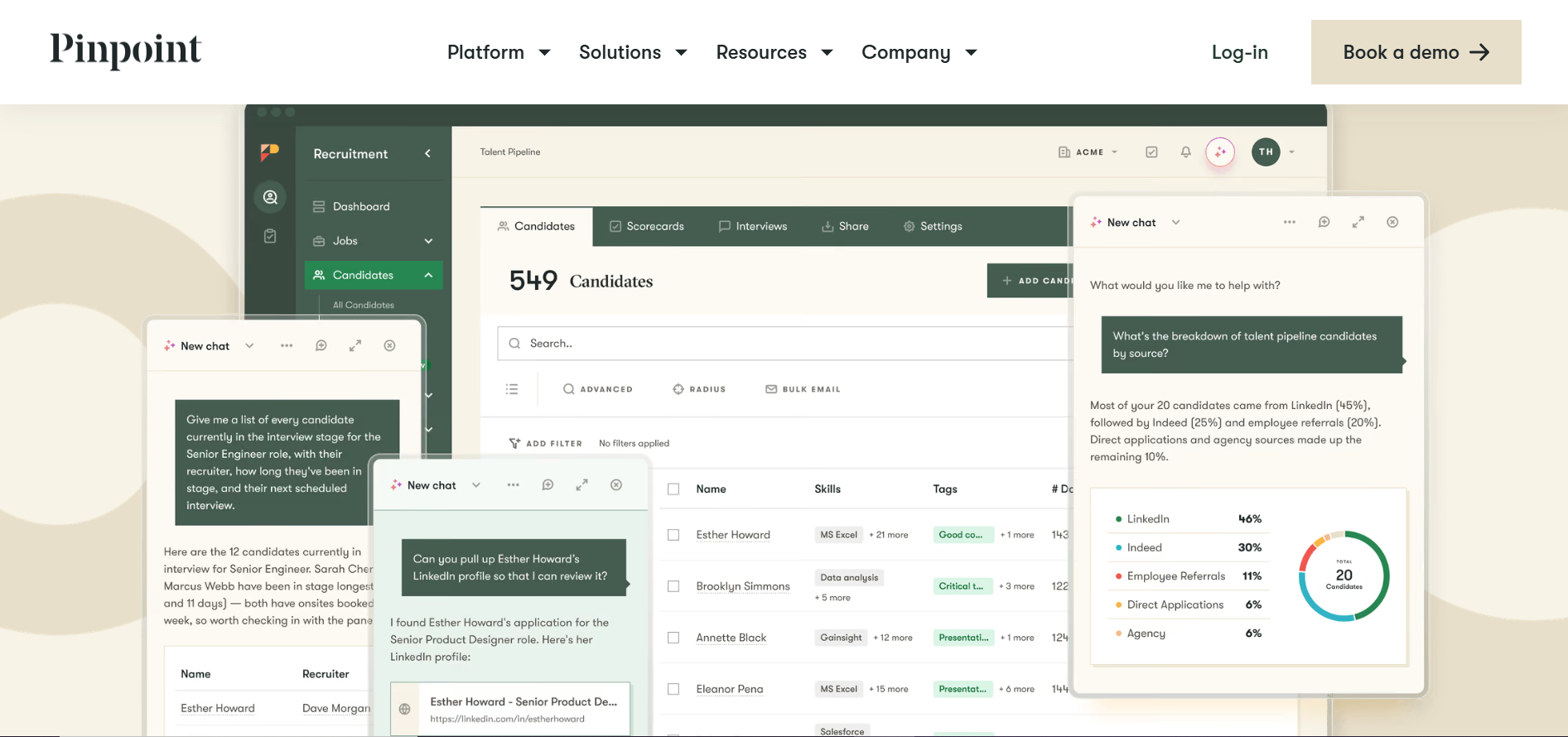Screen dimensions: 1568x737
Task: Check the Annette Black row checkbox
Action: tap(673, 638)
